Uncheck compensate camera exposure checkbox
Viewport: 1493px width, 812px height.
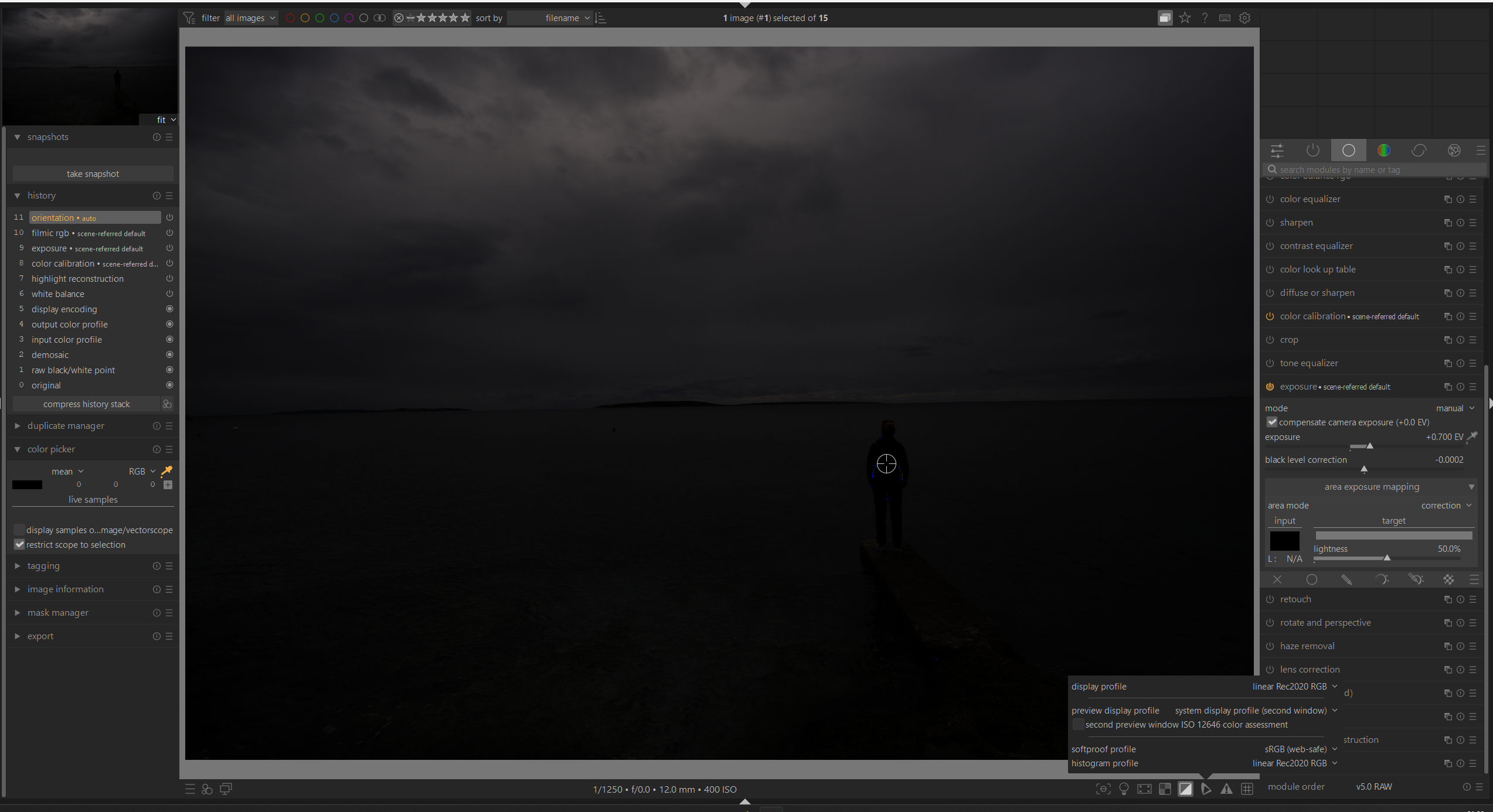1271,422
